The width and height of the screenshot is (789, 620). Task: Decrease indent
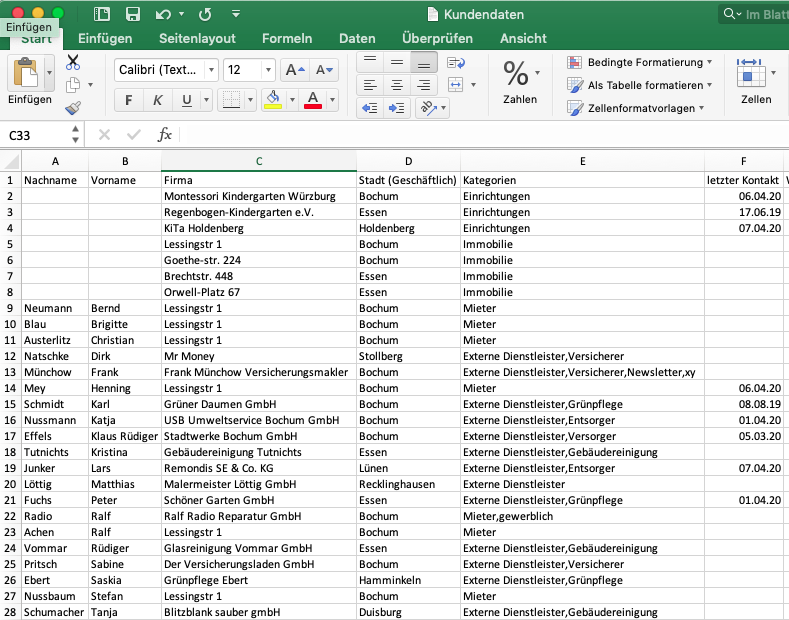[370, 108]
